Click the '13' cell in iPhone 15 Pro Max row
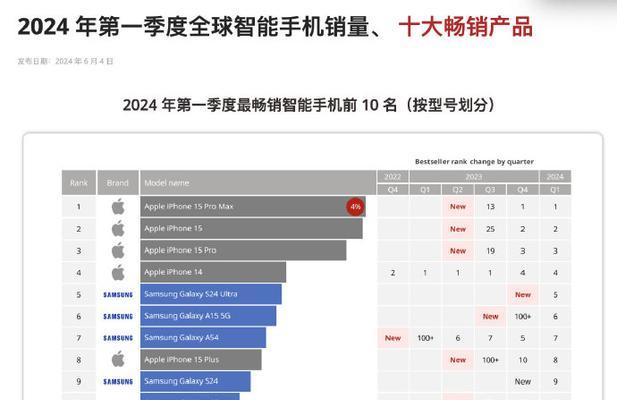 pyautogui.click(x=490, y=206)
